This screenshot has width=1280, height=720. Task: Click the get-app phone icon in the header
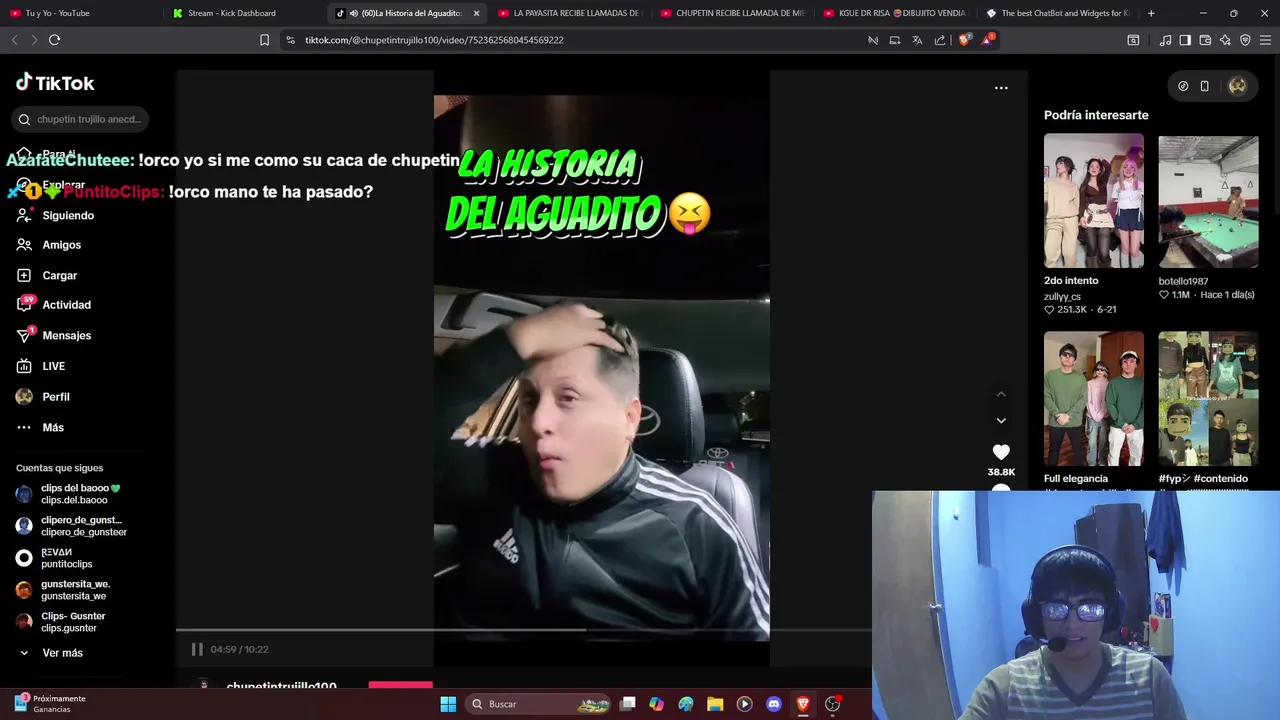[1205, 86]
